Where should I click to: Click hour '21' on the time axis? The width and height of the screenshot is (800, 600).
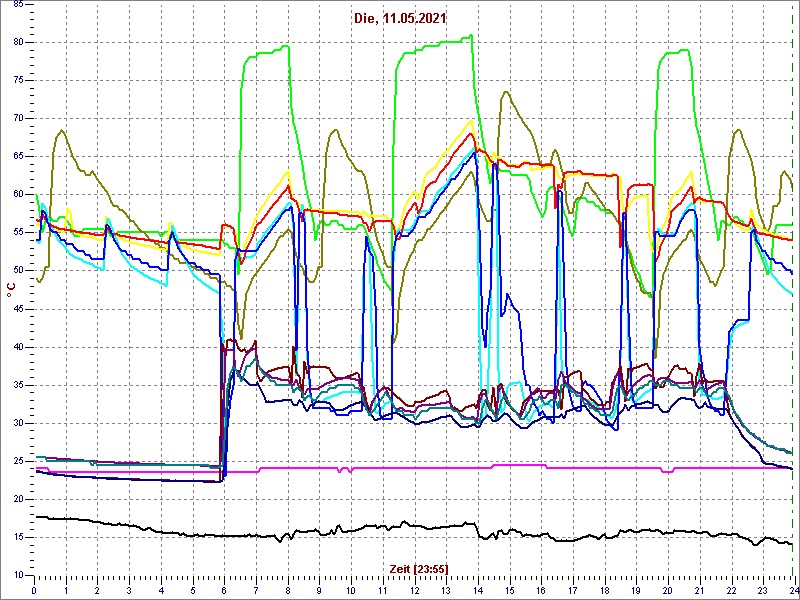point(699,592)
